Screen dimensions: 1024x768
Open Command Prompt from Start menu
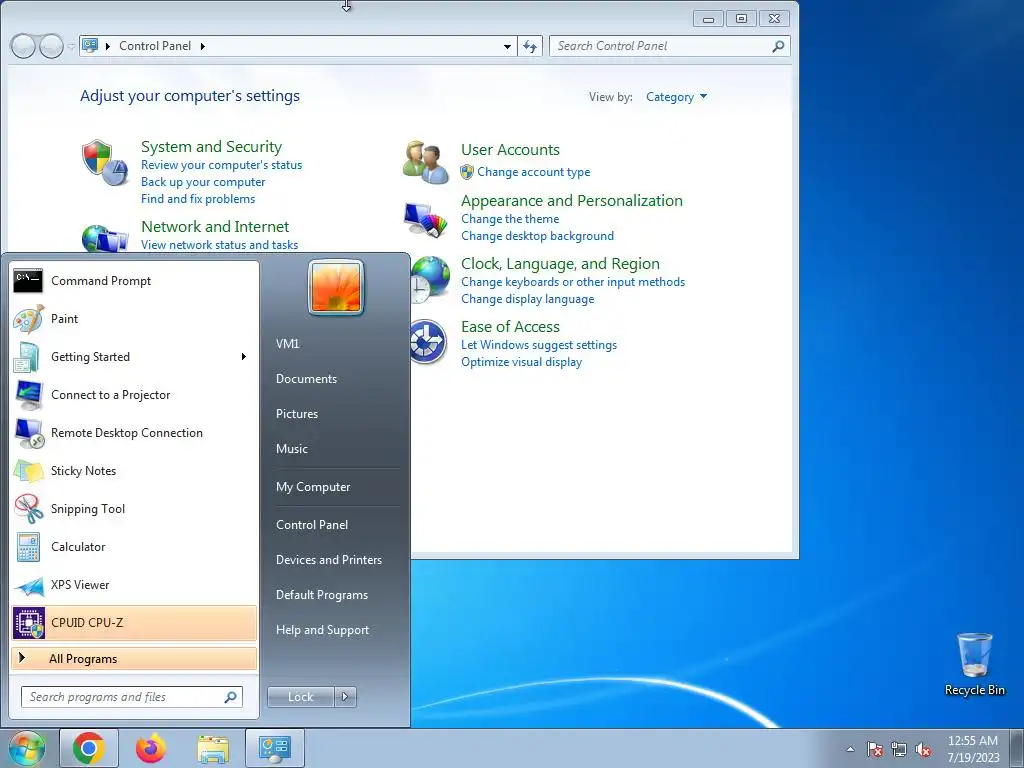134,281
